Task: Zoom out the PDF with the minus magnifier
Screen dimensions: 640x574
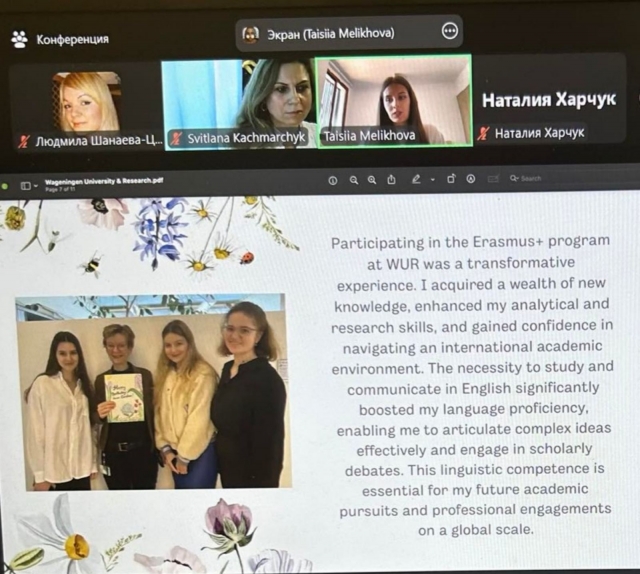Action: click(353, 180)
